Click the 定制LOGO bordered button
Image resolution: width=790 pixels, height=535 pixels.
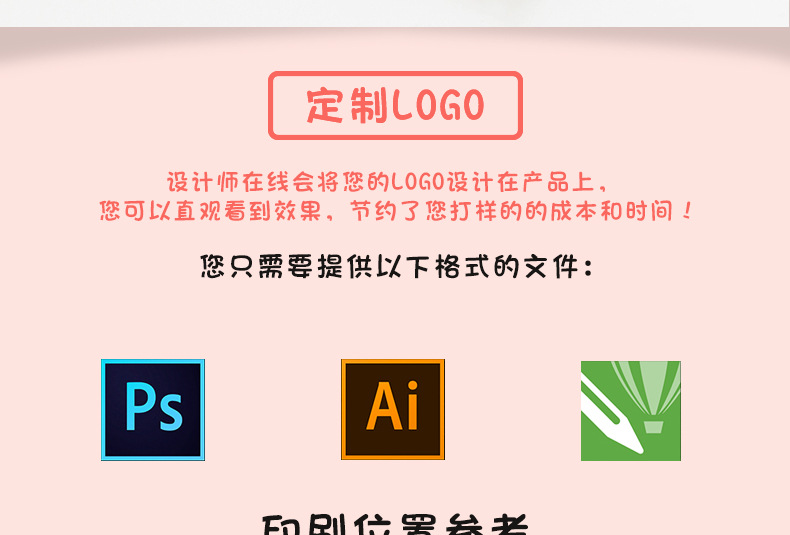(x=396, y=105)
